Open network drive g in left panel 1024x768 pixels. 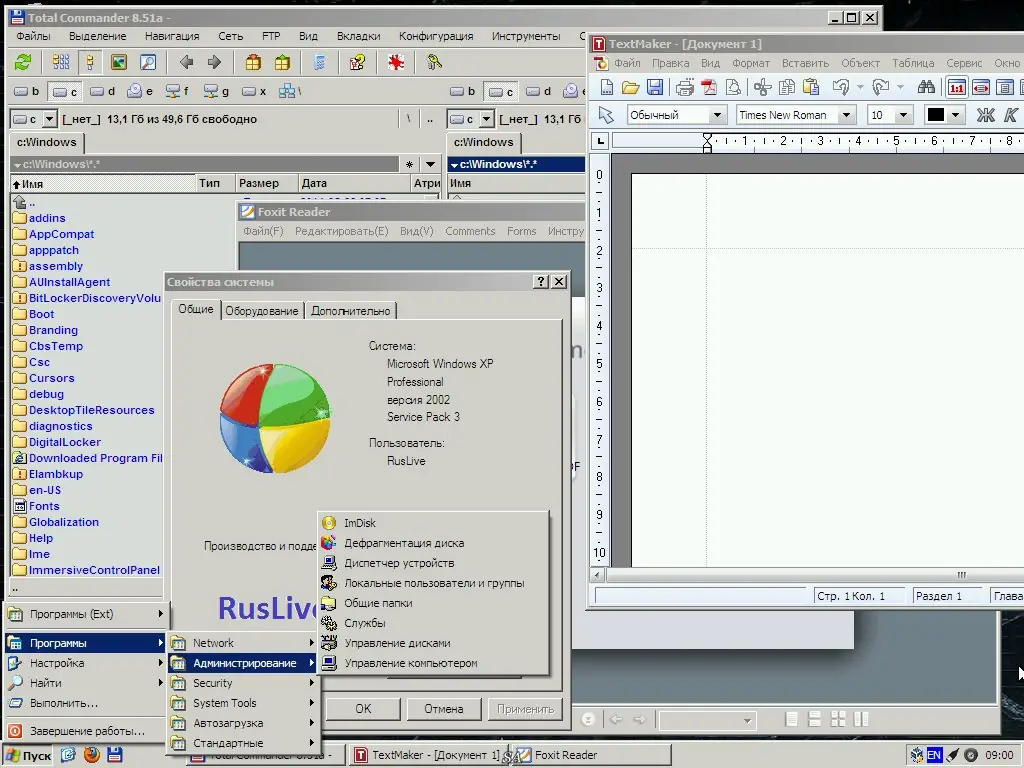216,91
